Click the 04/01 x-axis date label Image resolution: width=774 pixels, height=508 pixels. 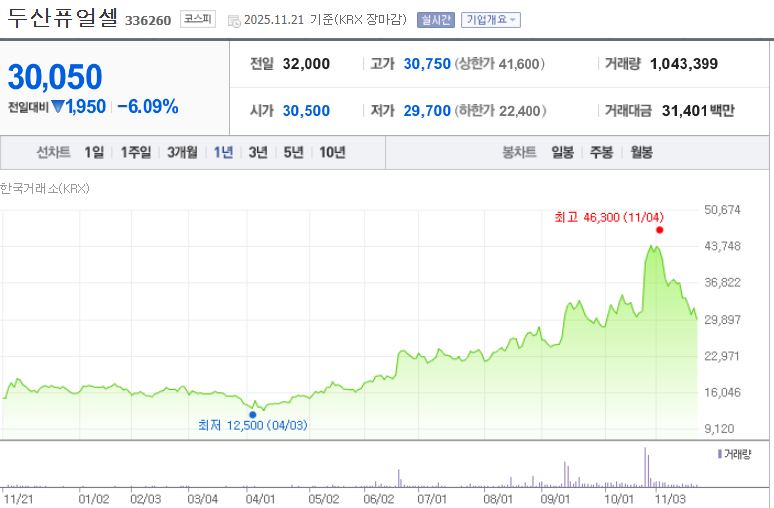[x=260, y=499]
